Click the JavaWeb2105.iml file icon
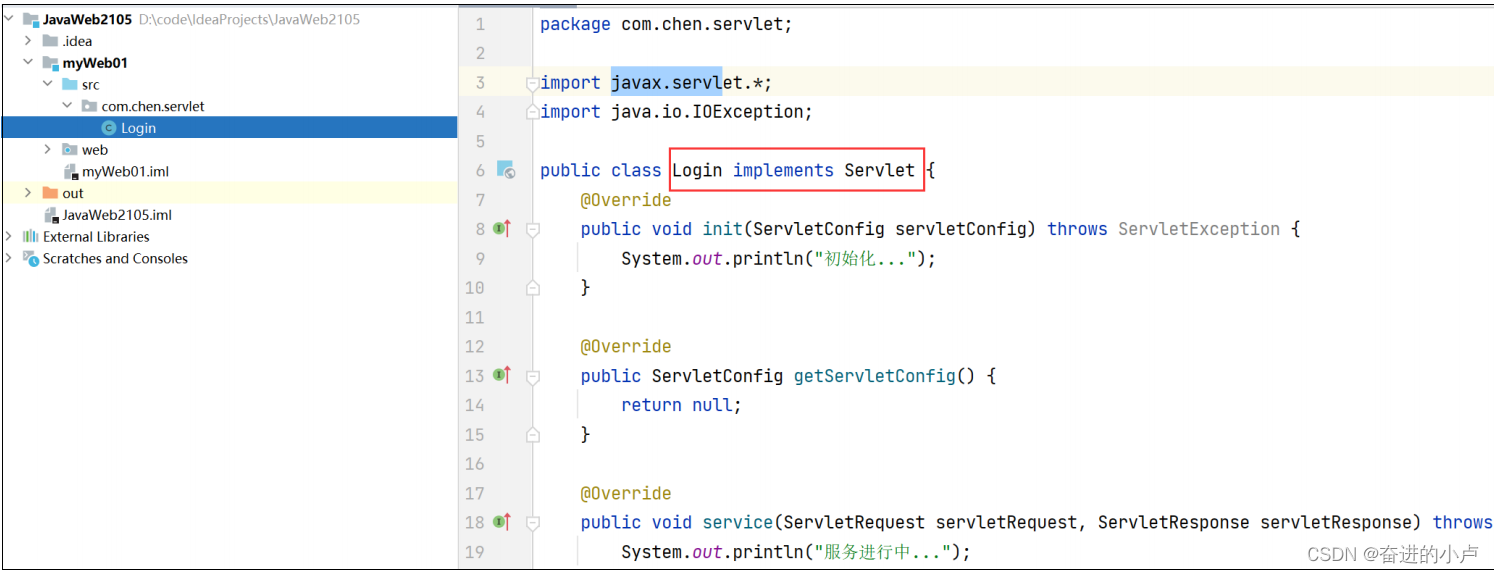This screenshot has height=573, width=1494. pos(51,215)
